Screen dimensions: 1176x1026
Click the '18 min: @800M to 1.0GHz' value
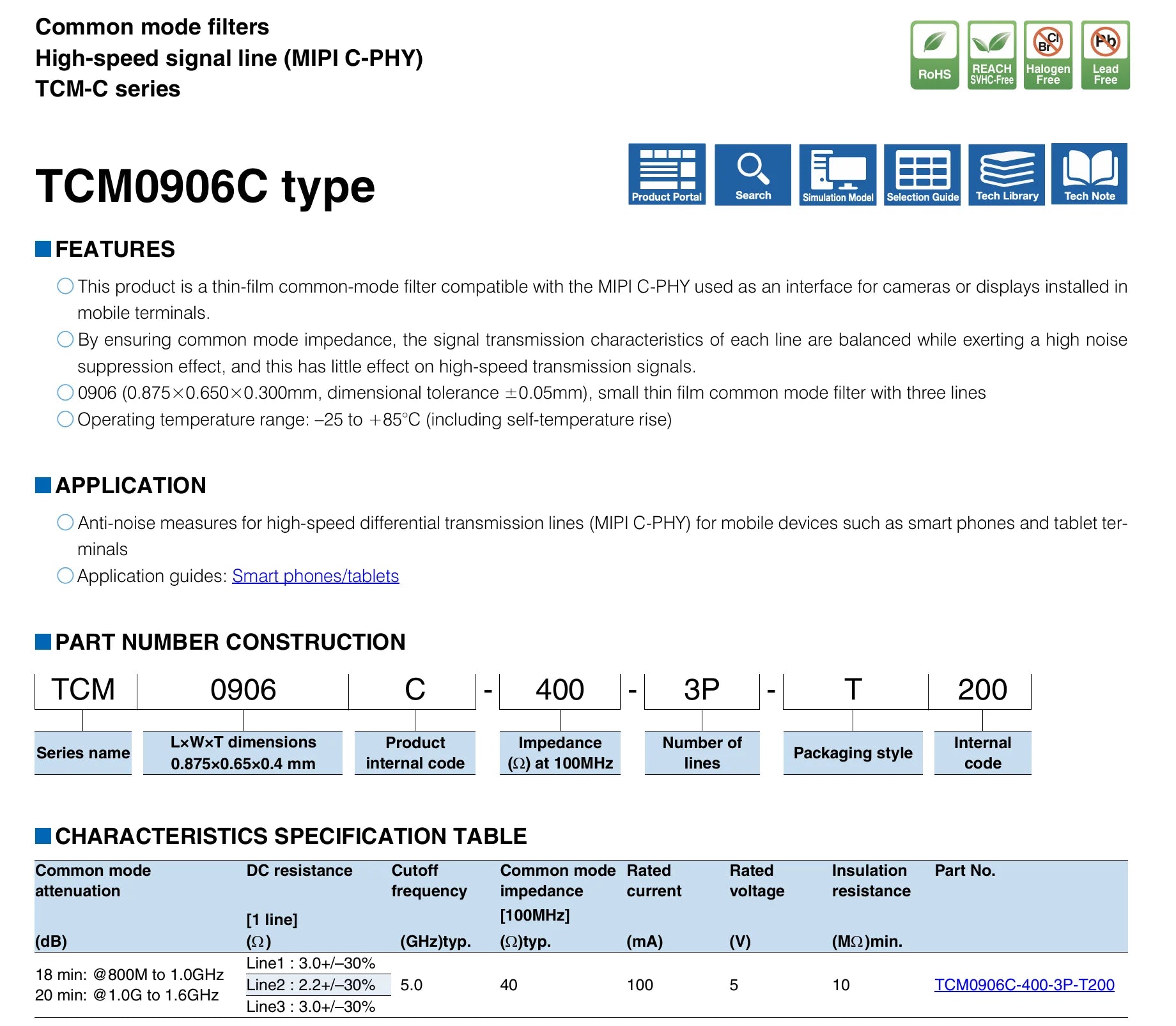tap(130, 974)
